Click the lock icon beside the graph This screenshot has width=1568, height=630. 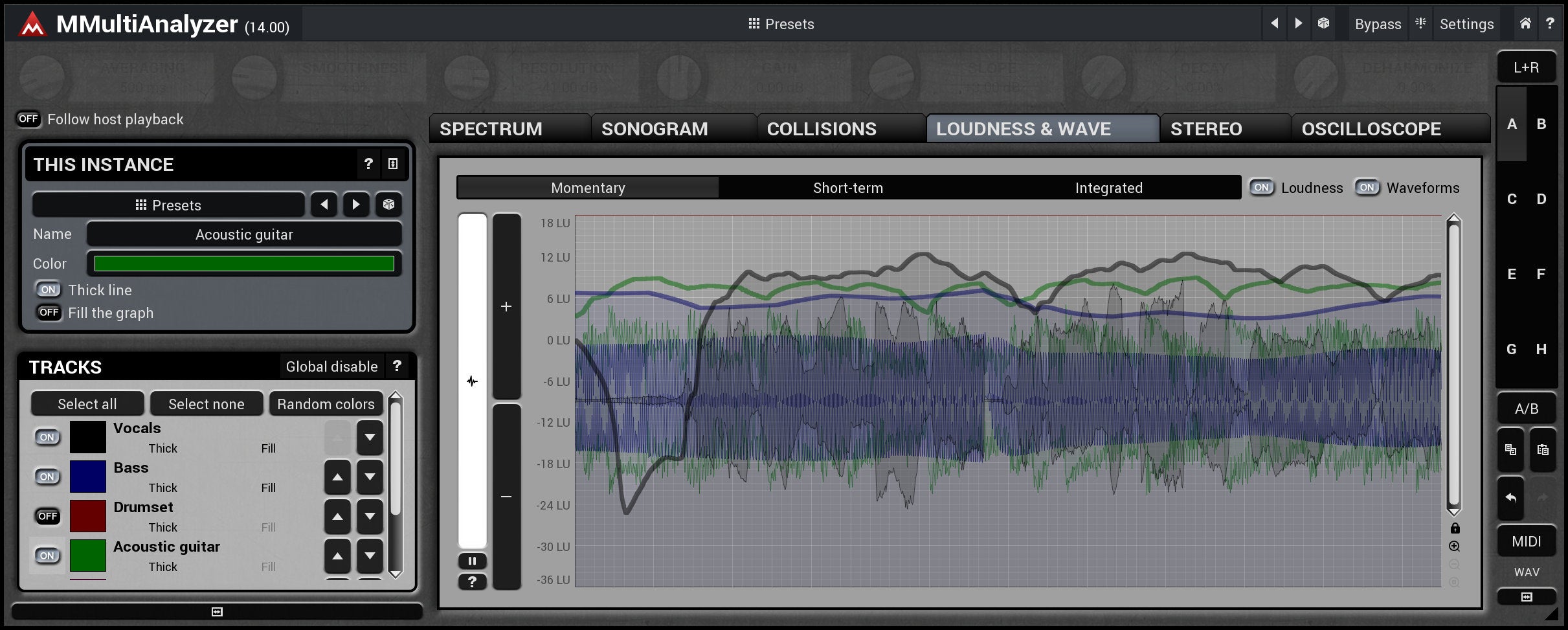click(1455, 528)
